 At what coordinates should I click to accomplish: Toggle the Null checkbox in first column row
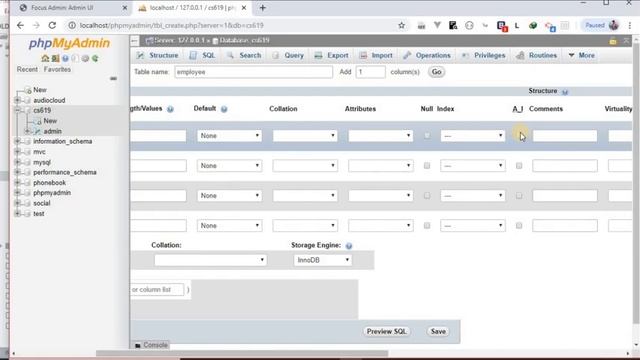pyautogui.click(x=427, y=136)
